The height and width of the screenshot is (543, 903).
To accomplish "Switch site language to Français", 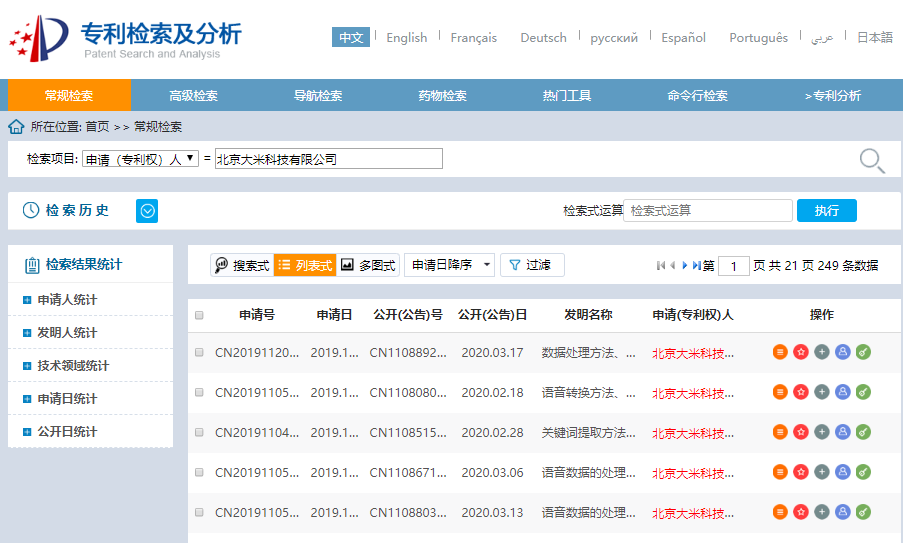I will click(x=473, y=37).
